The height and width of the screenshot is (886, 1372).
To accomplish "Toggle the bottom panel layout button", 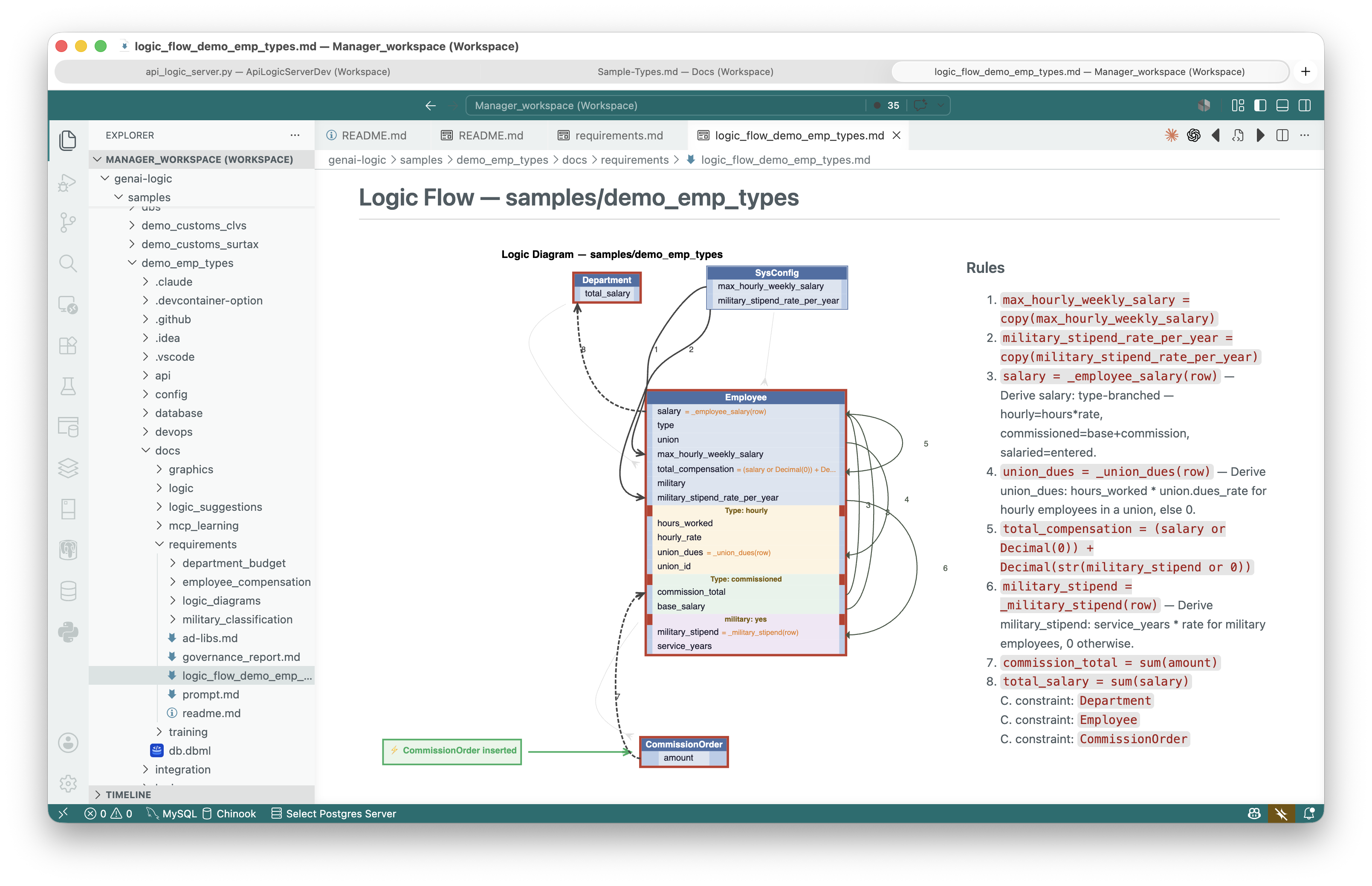I will 1282,106.
